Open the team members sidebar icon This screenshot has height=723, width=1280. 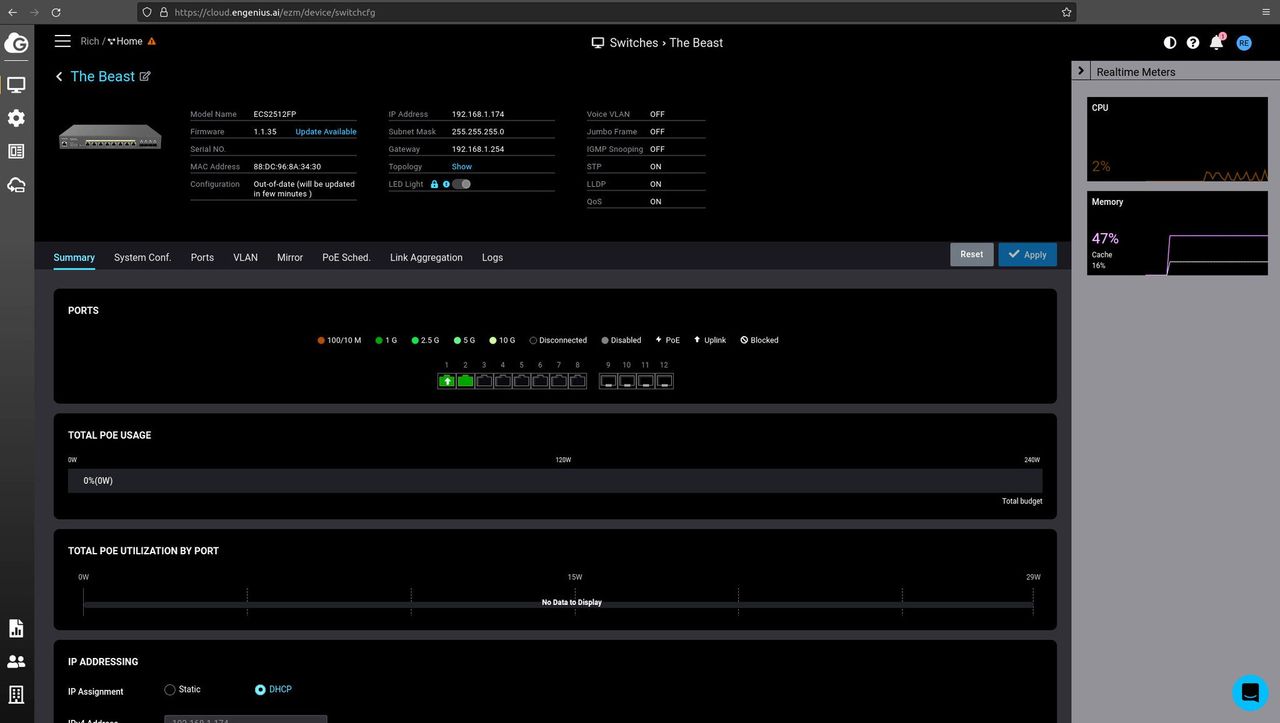tap(16, 661)
